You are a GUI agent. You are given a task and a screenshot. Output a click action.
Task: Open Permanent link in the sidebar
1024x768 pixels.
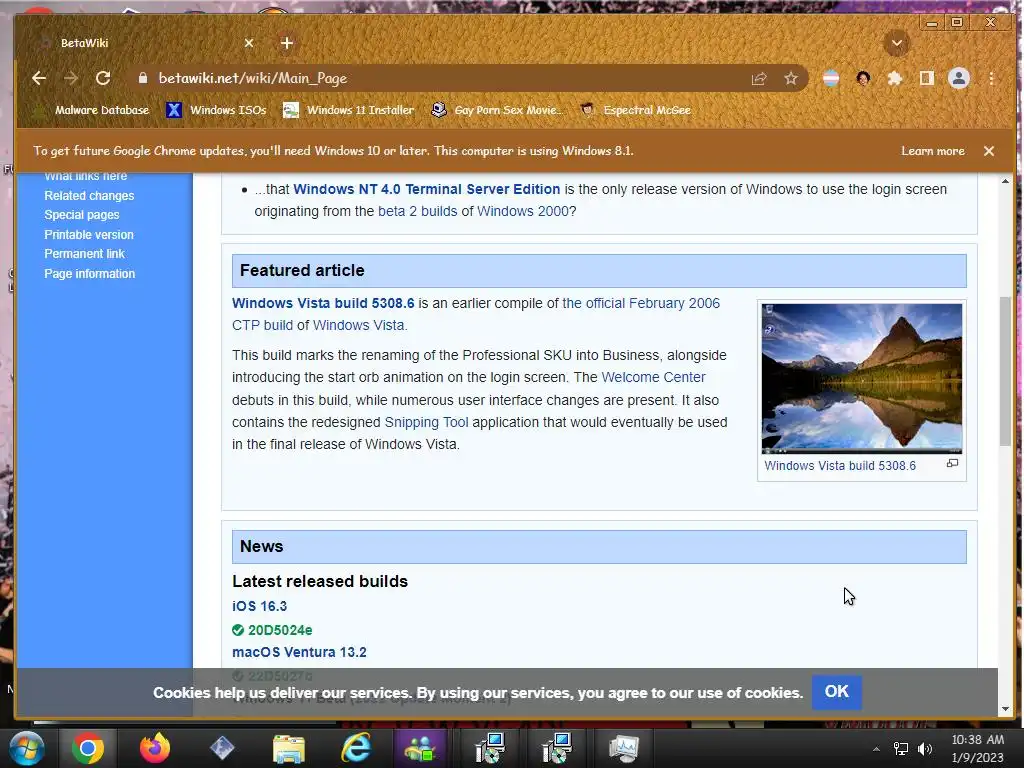point(84,253)
